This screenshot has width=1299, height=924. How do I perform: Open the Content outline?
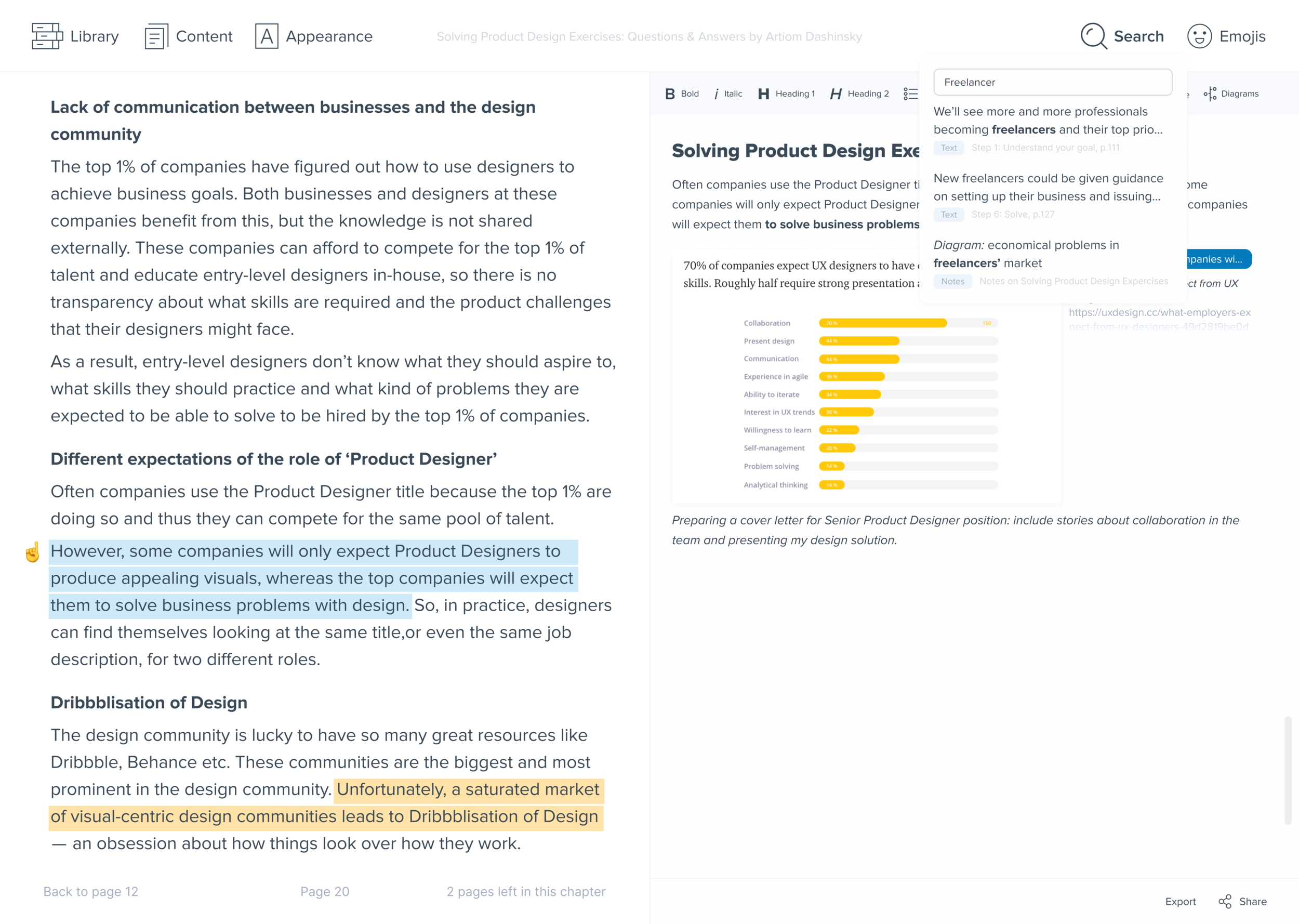[188, 36]
